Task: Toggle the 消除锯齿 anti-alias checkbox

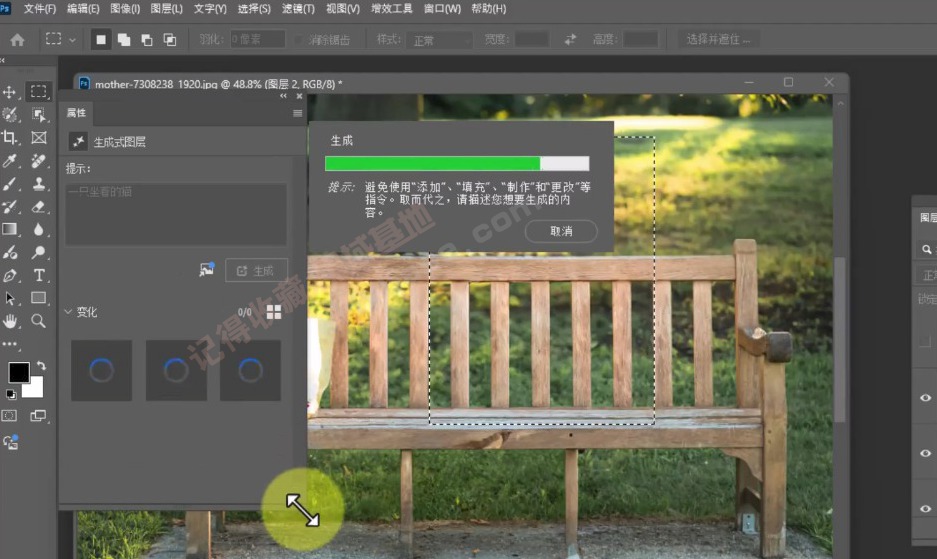Action: pyautogui.click(x=299, y=40)
